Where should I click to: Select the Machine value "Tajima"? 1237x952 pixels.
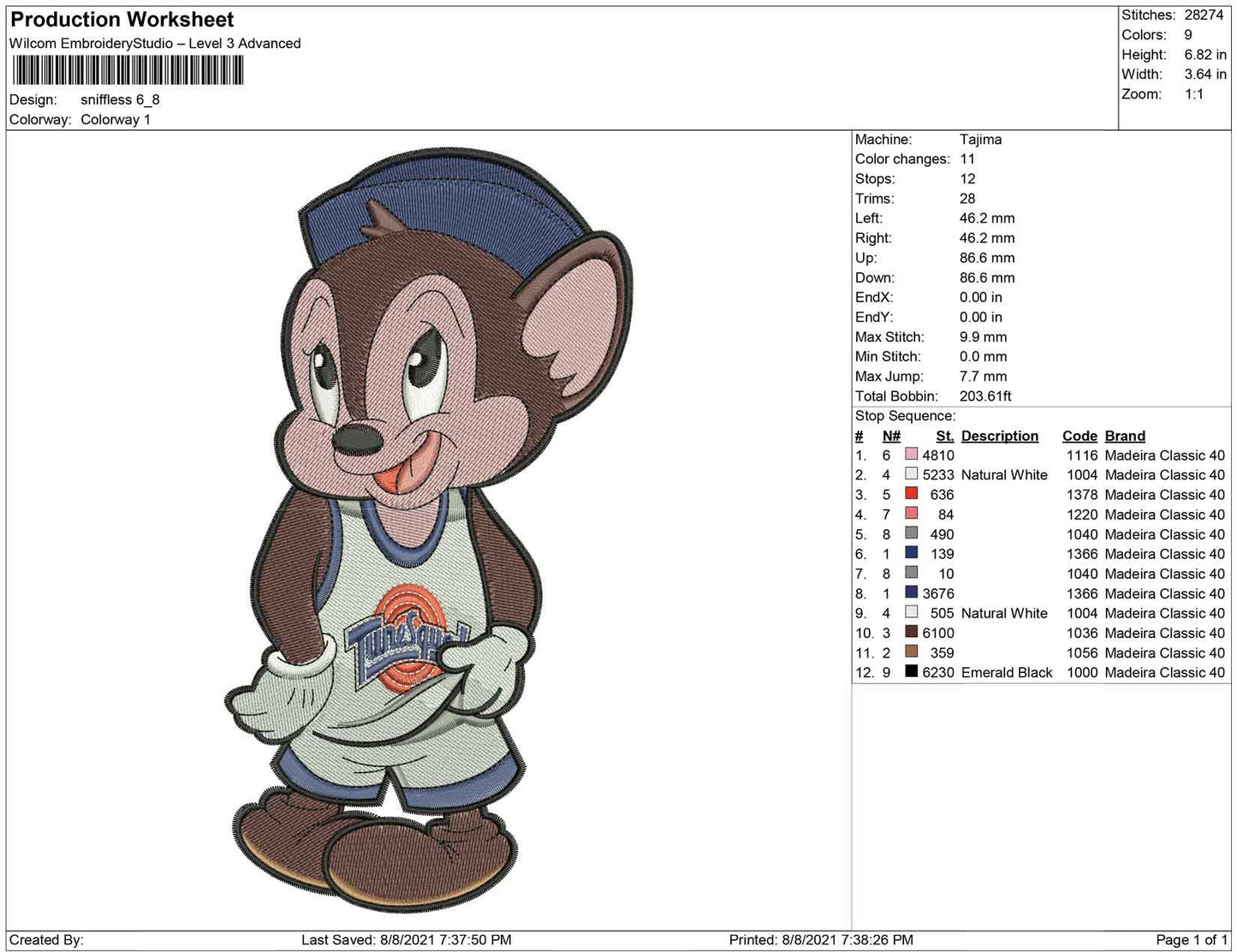click(980, 140)
